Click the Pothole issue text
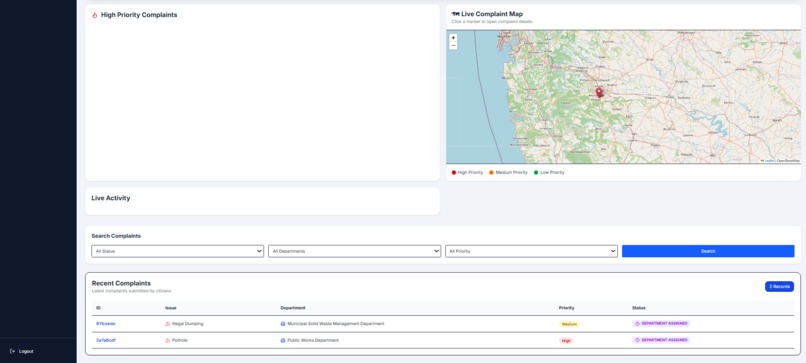 click(180, 340)
